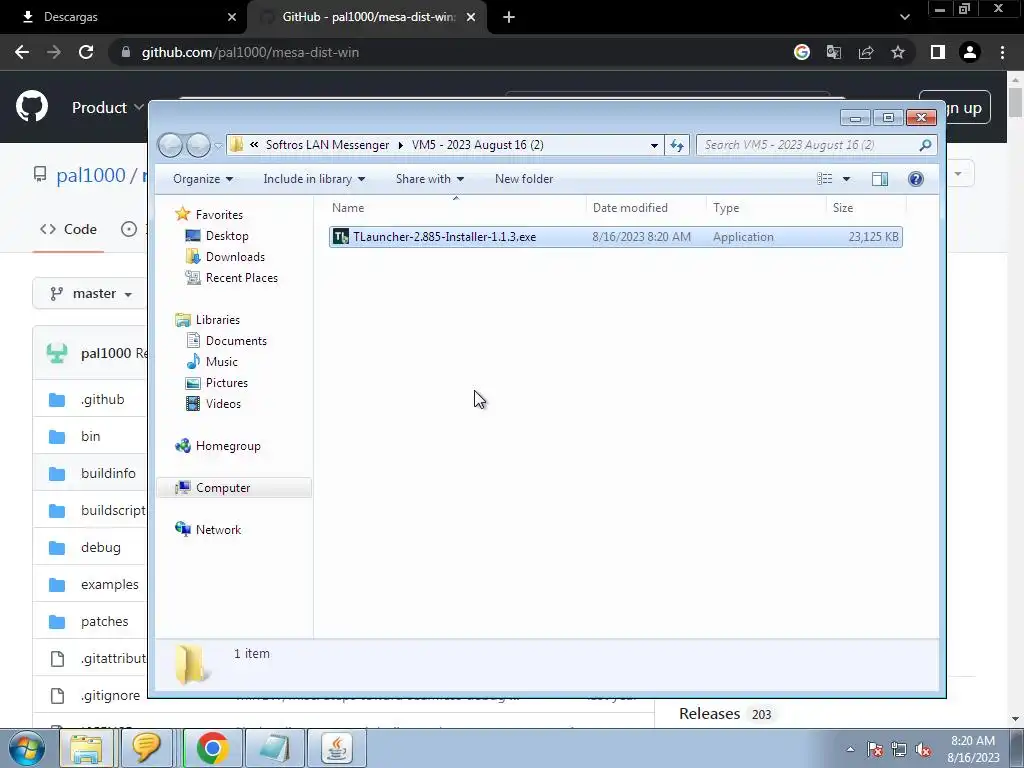Click the search magnifier in Explorer

pos(925,145)
